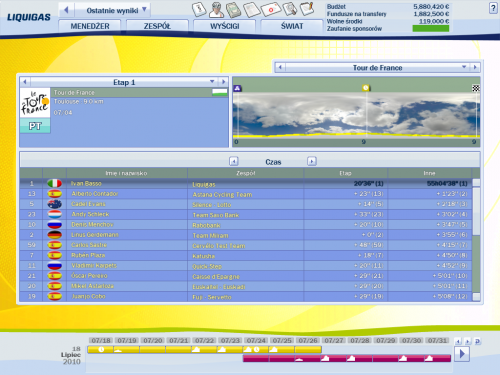
Task: Open the cash stack finances icon
Action: coord(234,10)
